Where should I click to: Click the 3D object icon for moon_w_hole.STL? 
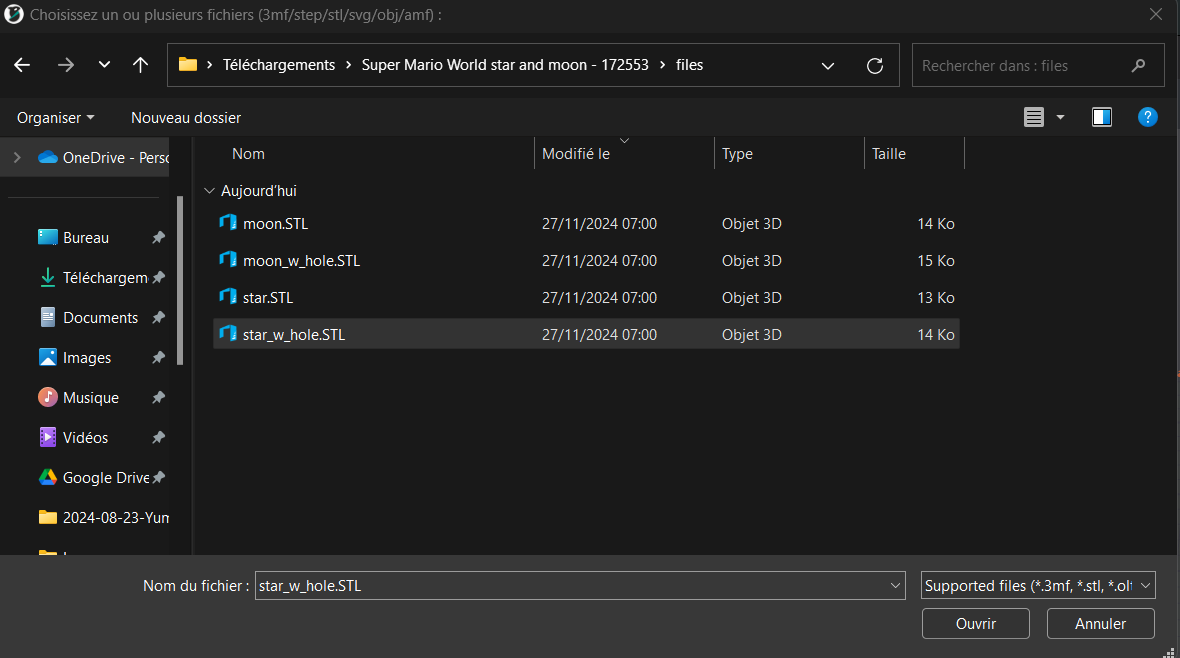click(x=228, y=259)
